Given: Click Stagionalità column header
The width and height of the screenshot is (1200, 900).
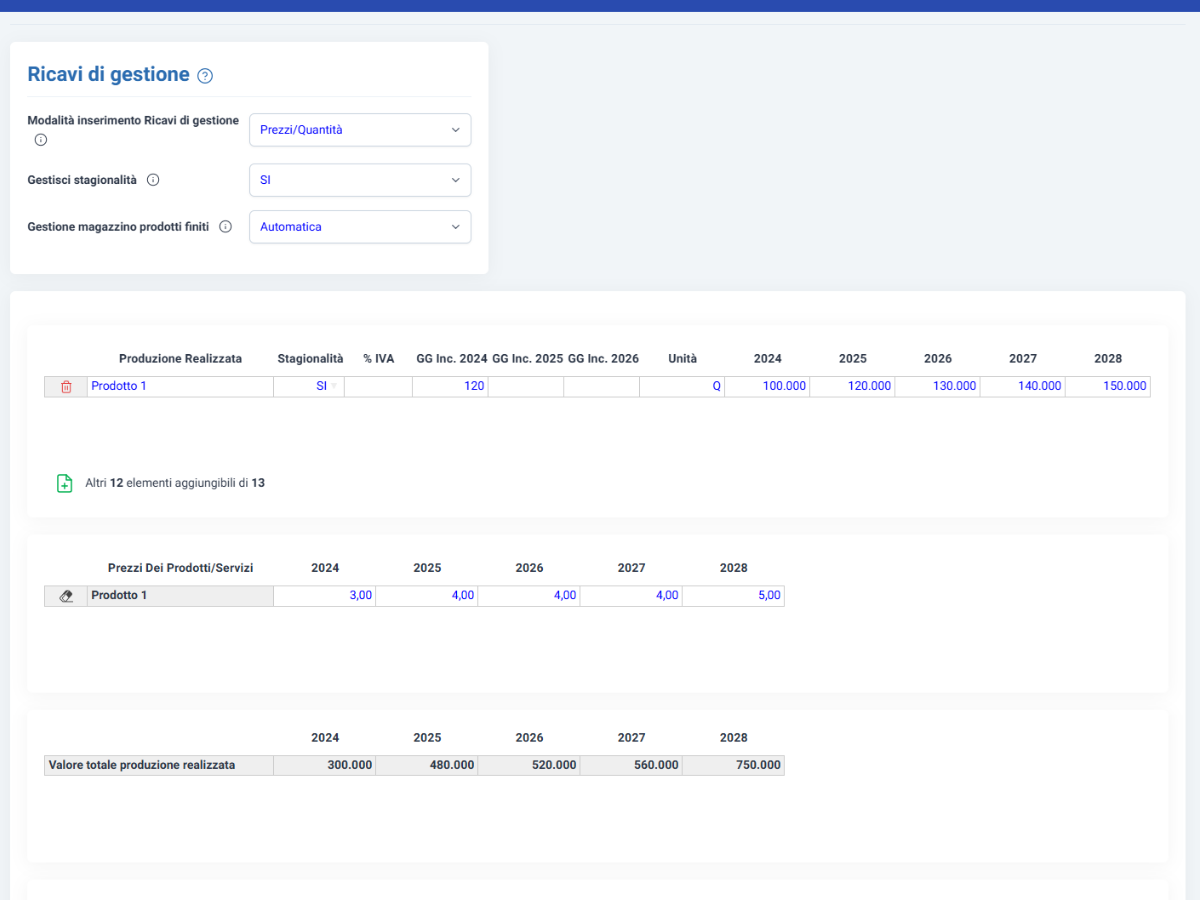Looking at the screenshot, I should [310, 359].
